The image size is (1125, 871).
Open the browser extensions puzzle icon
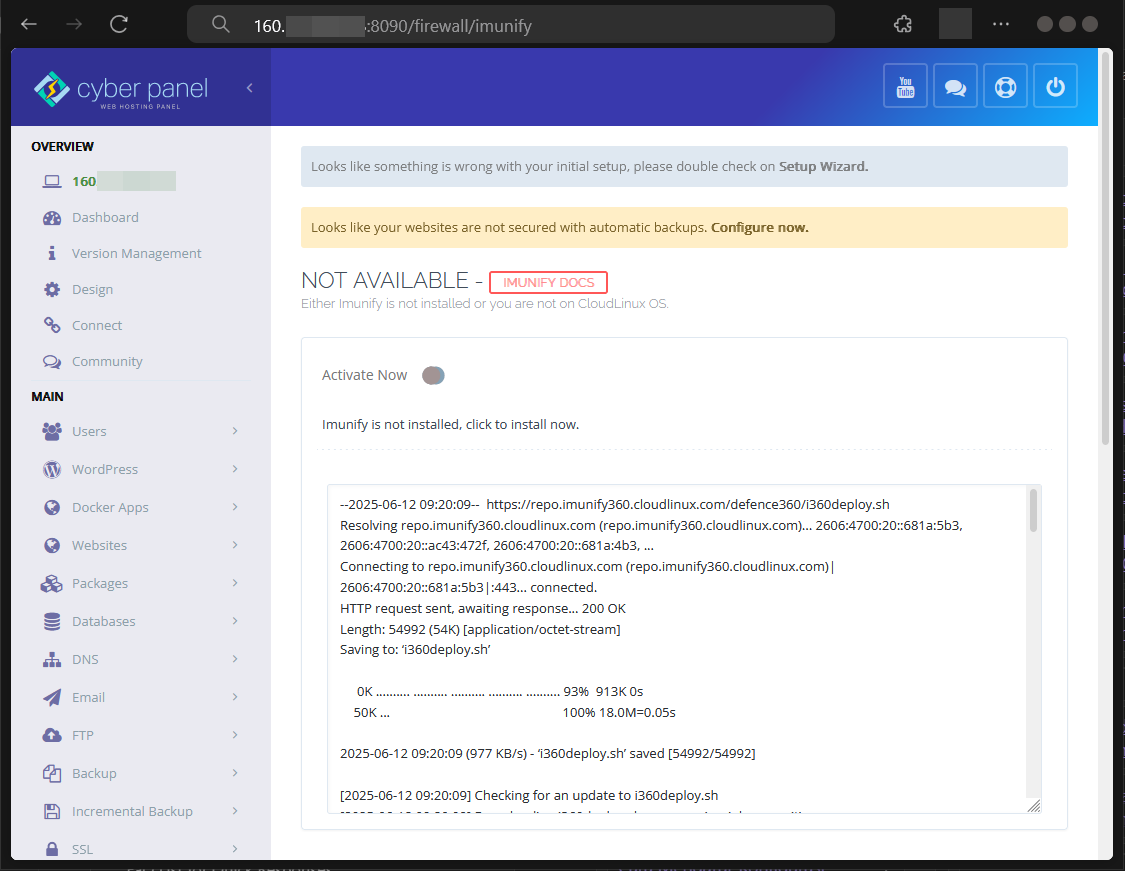903,24
